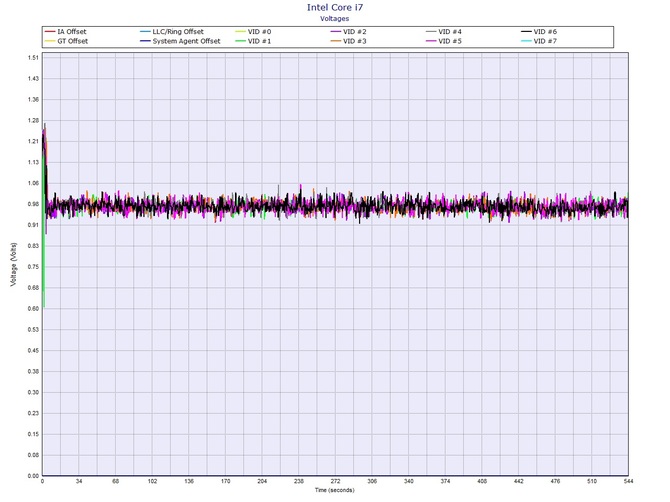
Task: Select VID #3 in the legend
Action: (x=348, y=41)
